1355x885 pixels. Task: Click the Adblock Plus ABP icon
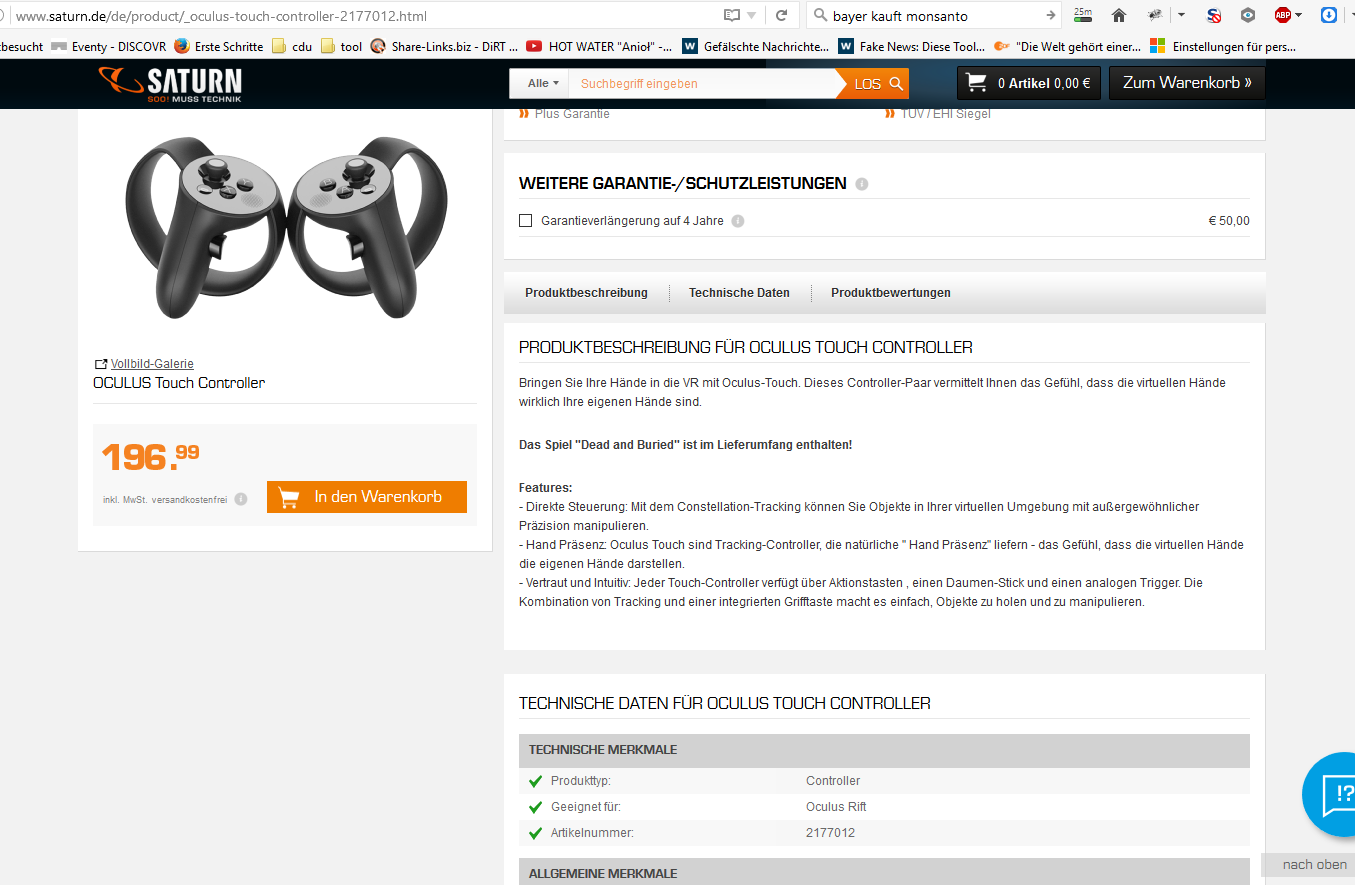tap(1283, 15)
